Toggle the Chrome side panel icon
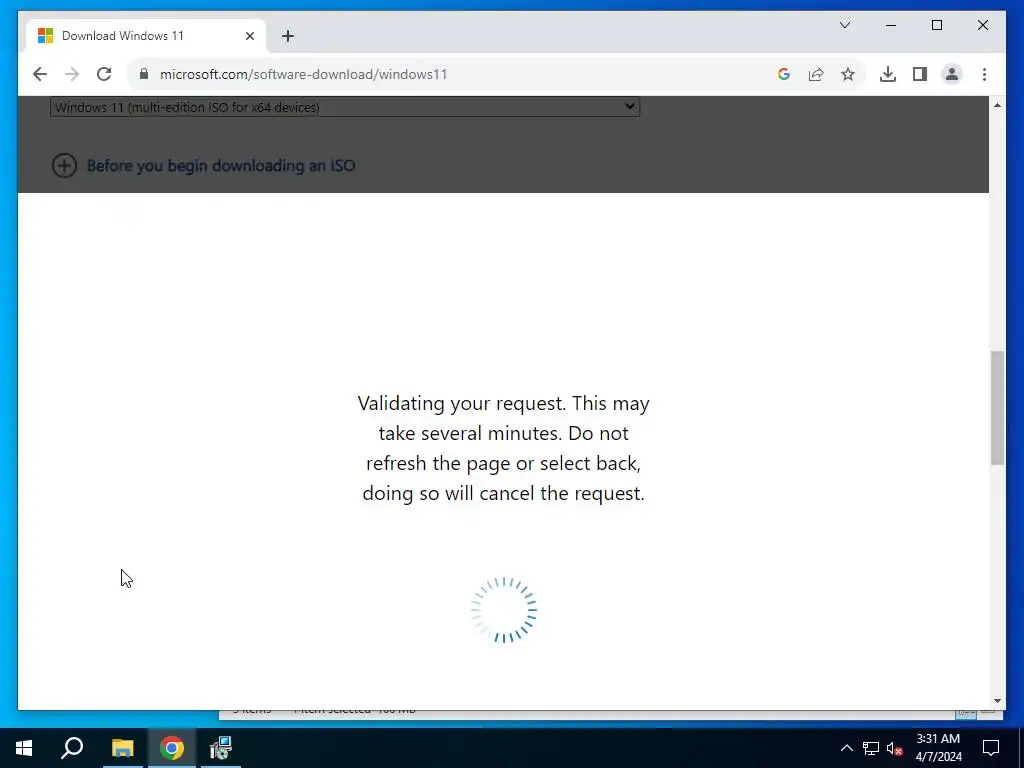 click(x=920, y=74)
